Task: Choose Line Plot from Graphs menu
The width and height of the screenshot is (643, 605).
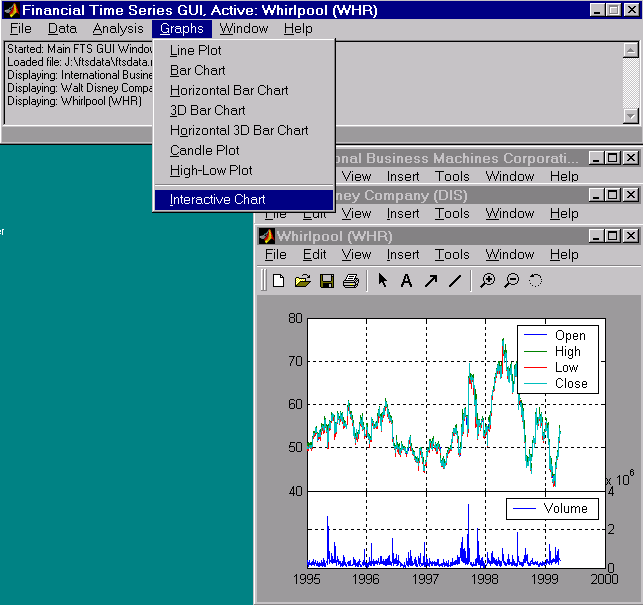Action: (x=245, y=50)
